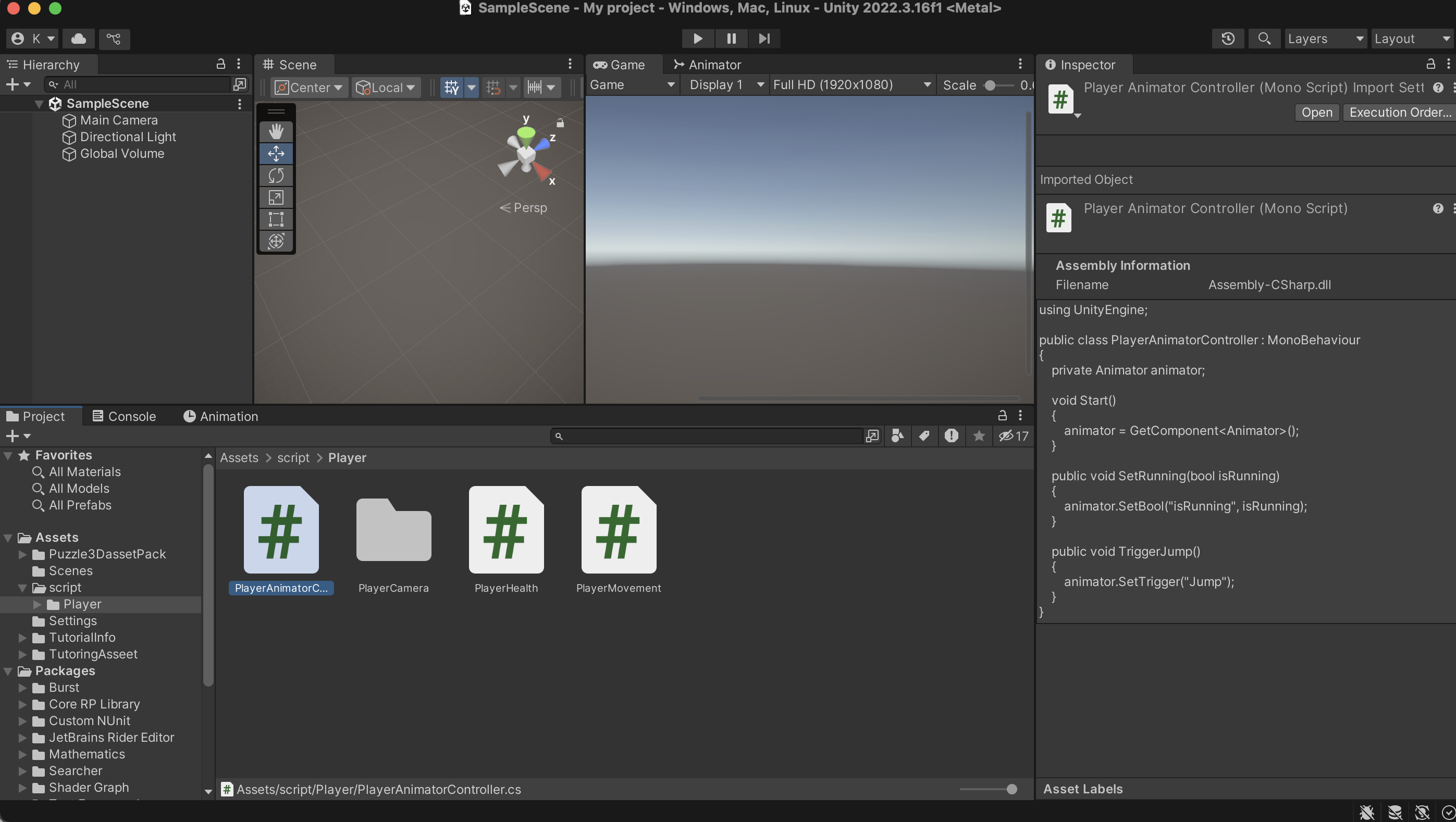Open the account K dropdown
The height and width of the screenshot is (822, 1456).
point(33,39)
